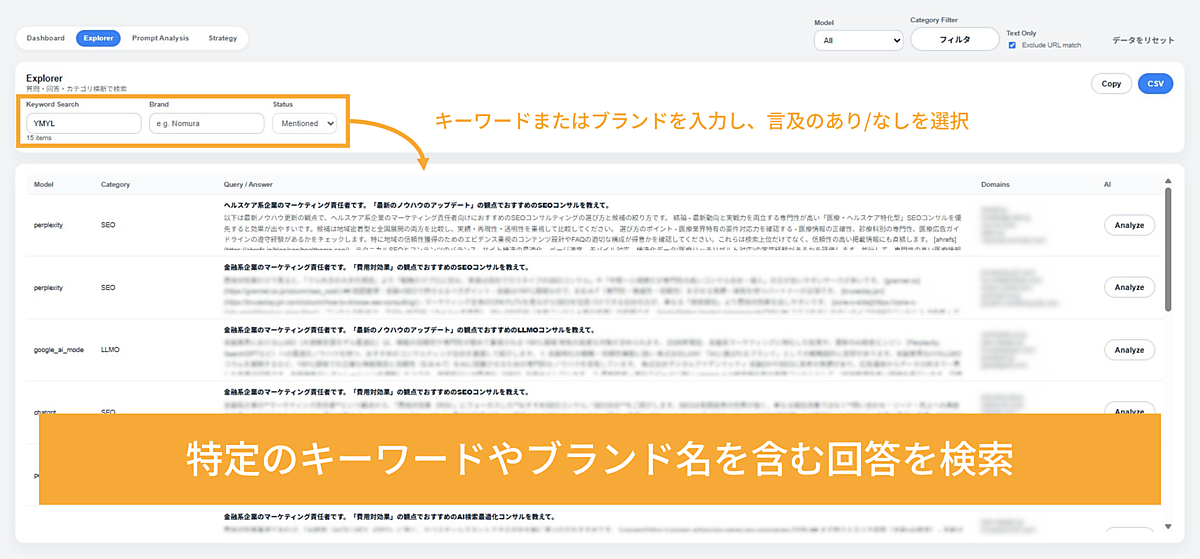This screenshot has height=559, width=1200.
Task: Expand the Model dropdown showing All
Action: (x=857, y=40)
